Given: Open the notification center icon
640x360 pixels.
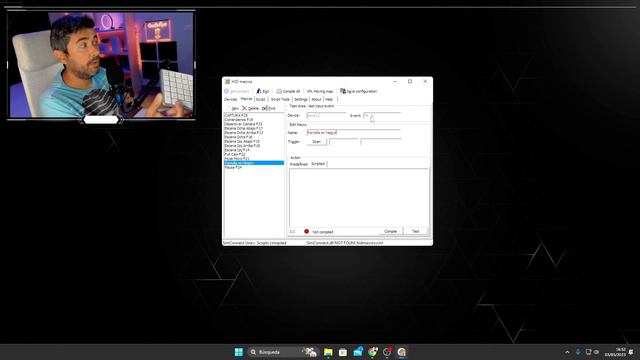Looking at the screenshot, I should (x=631, y=352).
